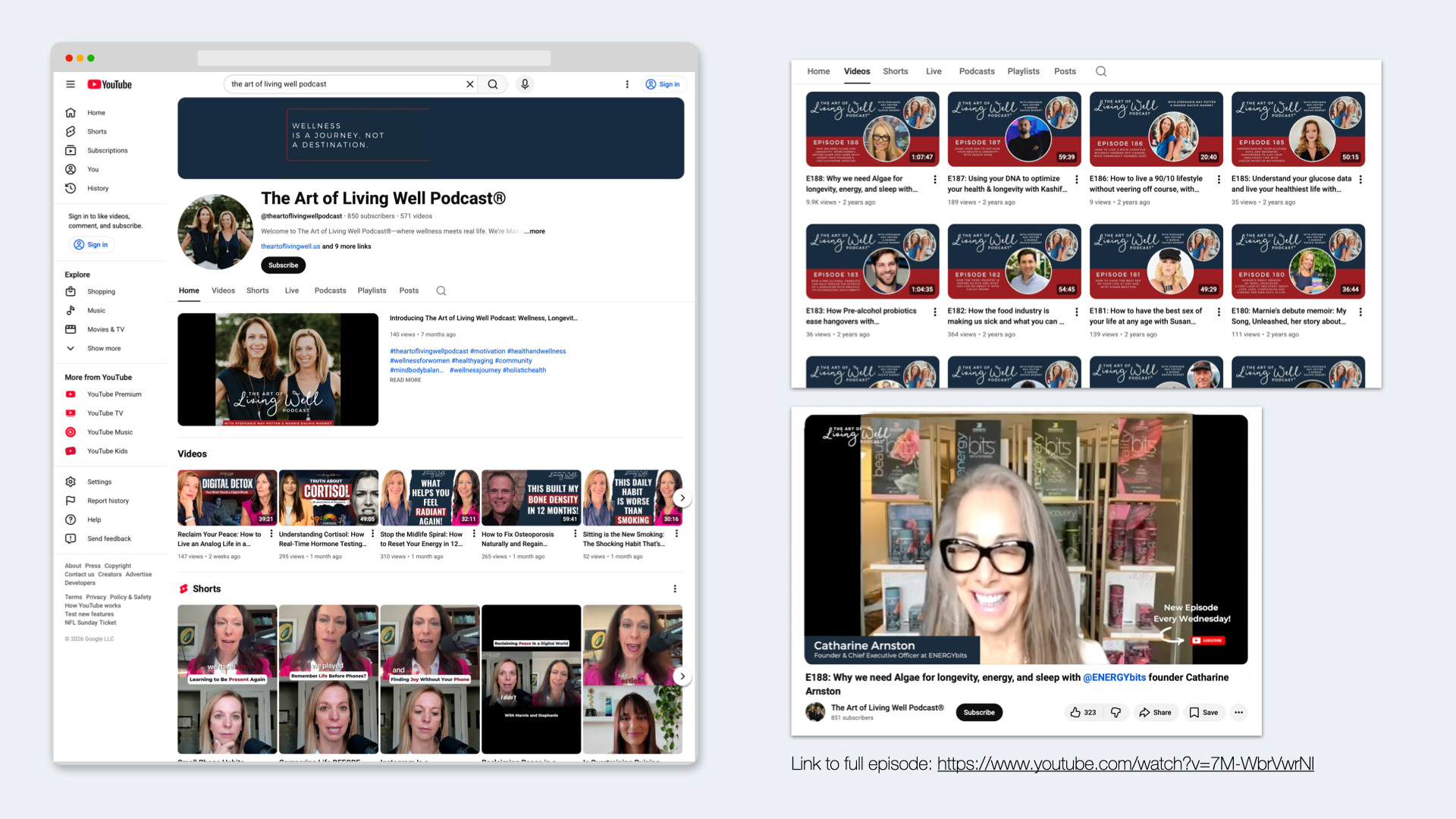Open the hamburger guide menu
Screen dimensions: 1456x819
[x=71, y=84]
